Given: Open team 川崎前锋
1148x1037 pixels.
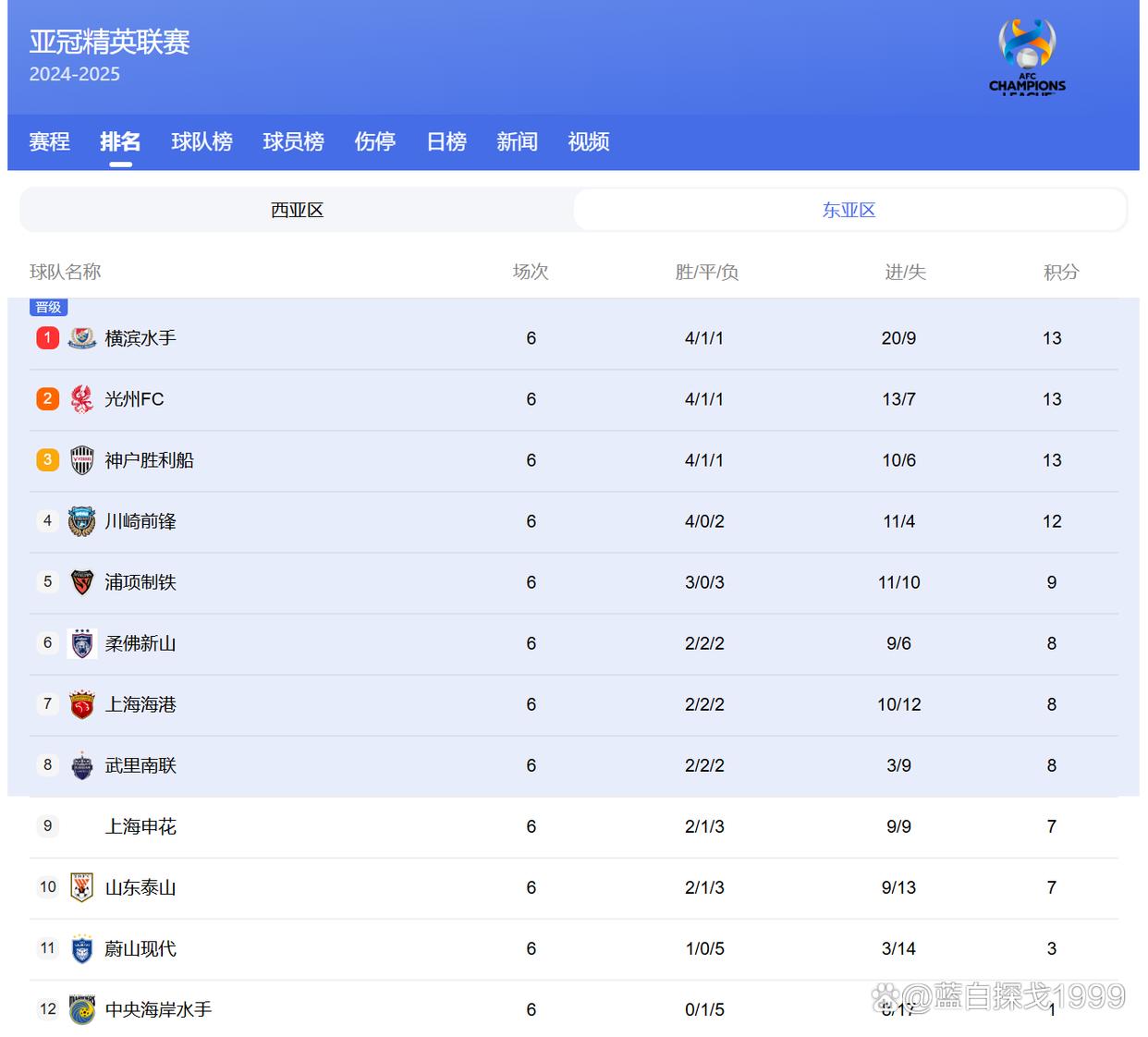Looking at the screenshot, I should (140, 521).
